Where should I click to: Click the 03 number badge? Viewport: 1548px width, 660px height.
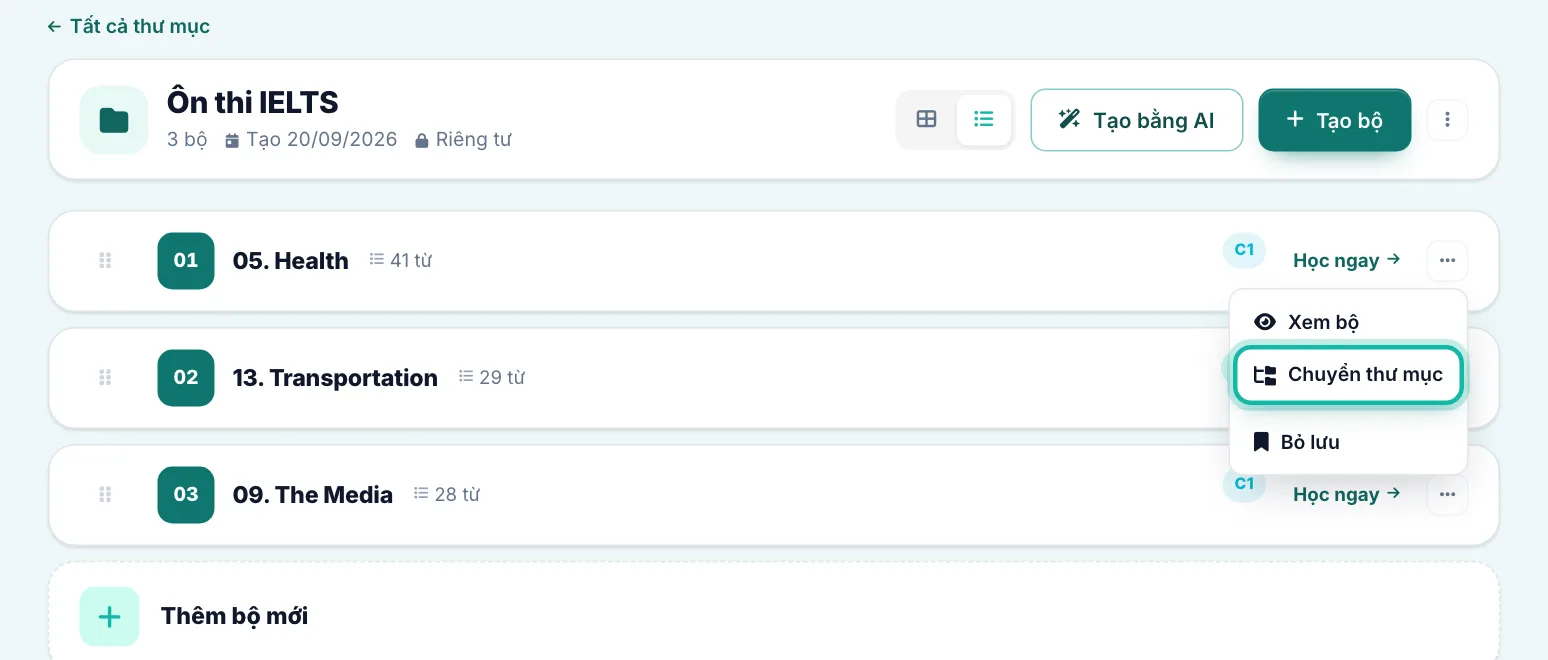[x=186, y=495]
